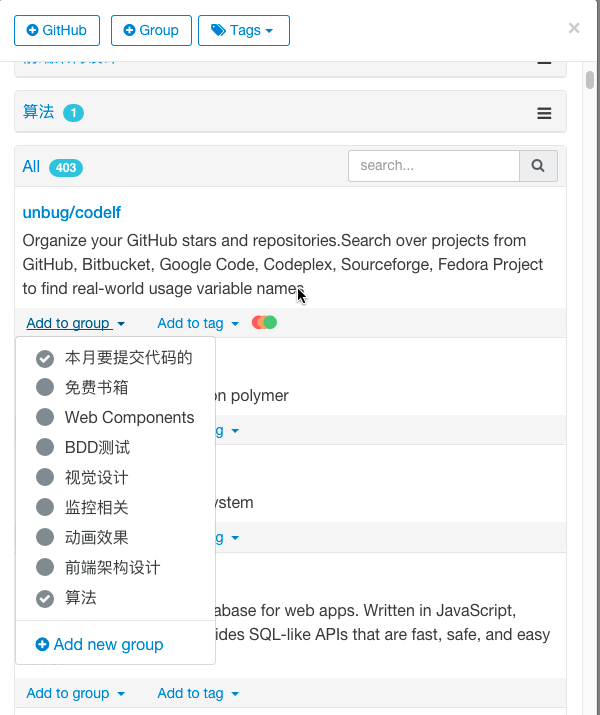The height and width of the screenshot is (715, 600).
Task: Focus the search input field
Action: (433, 166)
